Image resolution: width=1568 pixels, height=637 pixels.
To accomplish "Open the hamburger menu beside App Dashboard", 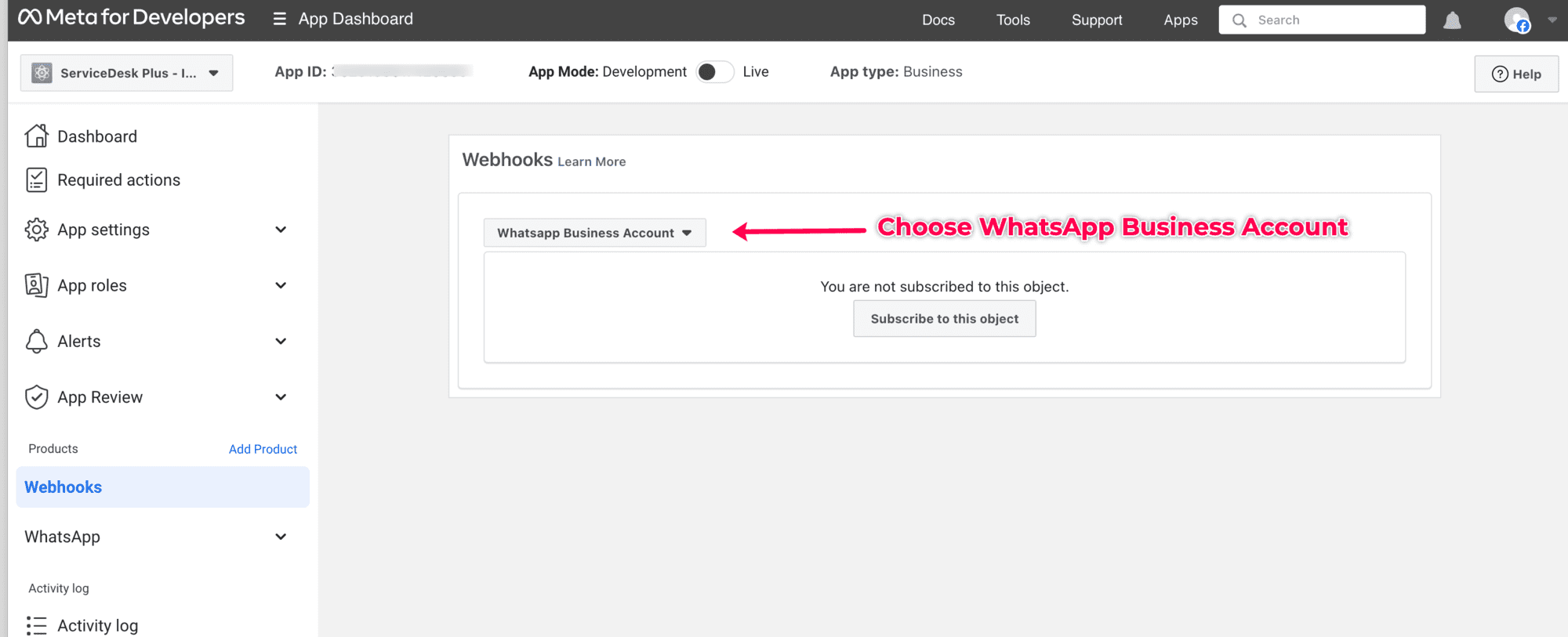I will (x=279, y=19).
